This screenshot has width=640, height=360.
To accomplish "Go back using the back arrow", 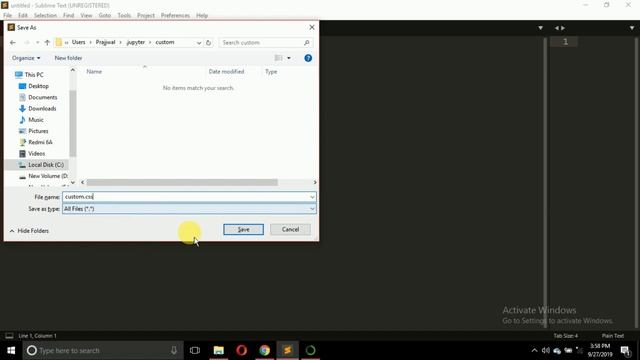I will pyautogui.click(x=13, y=42).
